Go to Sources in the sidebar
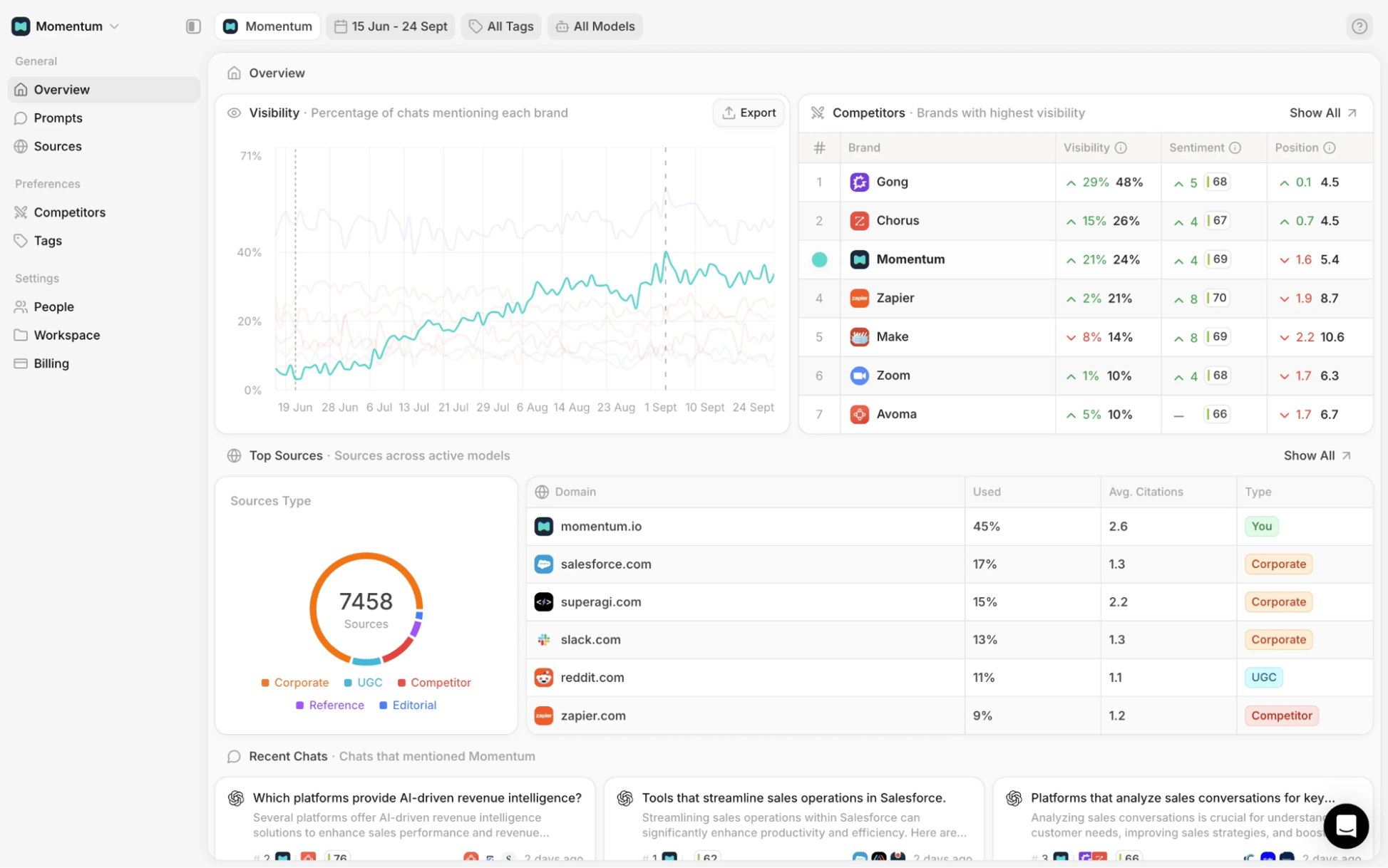Screen dimensions: 1388x868 coord(104,146)
